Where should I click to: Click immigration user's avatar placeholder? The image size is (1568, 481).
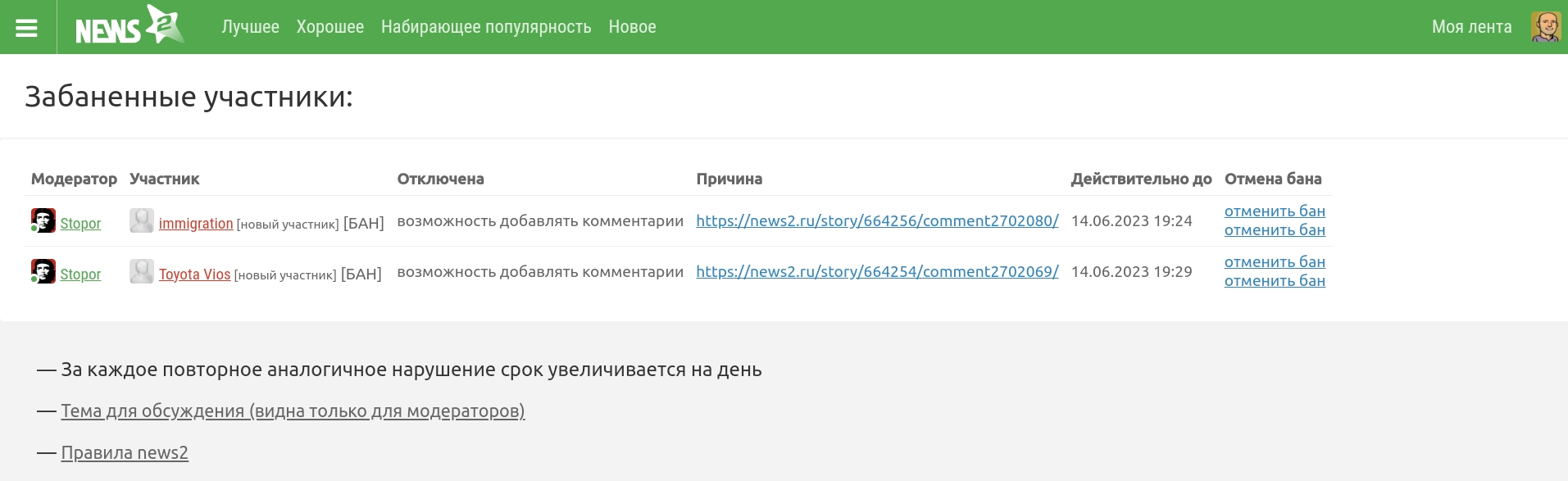pos(142,220)
